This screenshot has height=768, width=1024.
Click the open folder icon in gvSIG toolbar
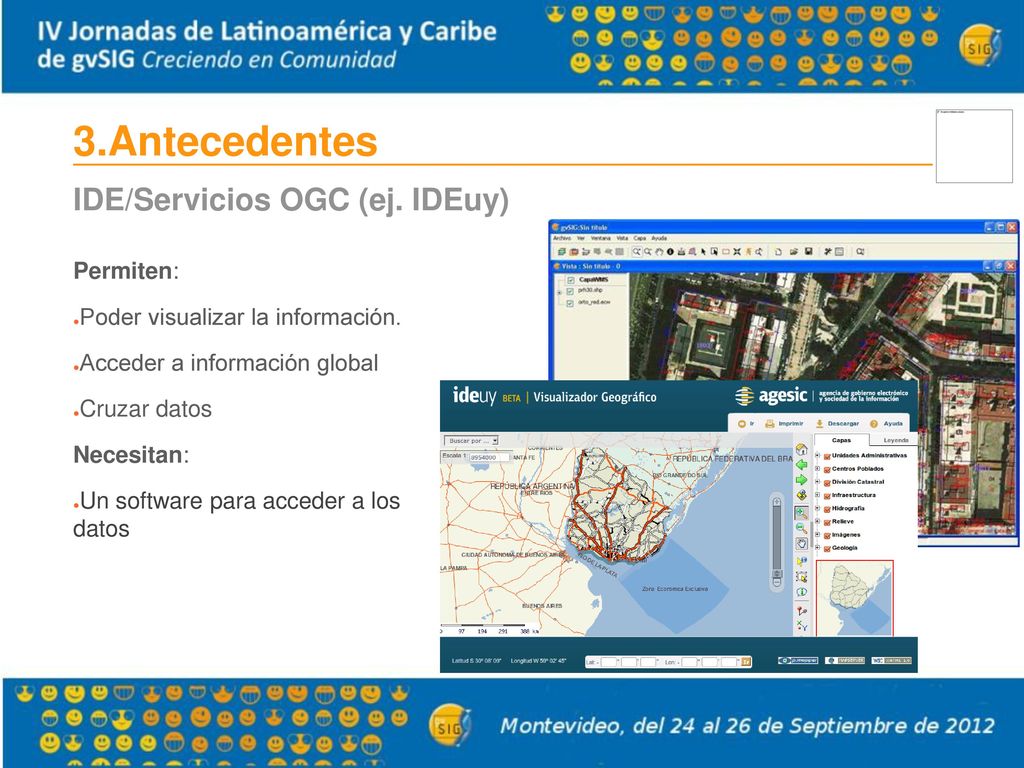(794, 251)
